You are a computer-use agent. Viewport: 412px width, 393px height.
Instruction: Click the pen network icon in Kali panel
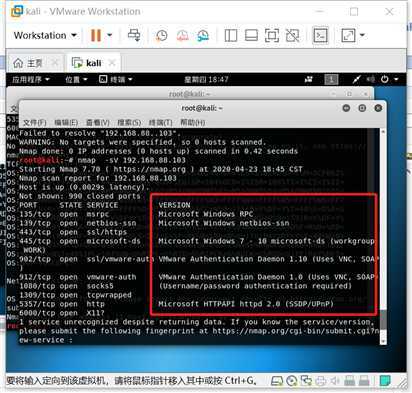click(357, 79)
